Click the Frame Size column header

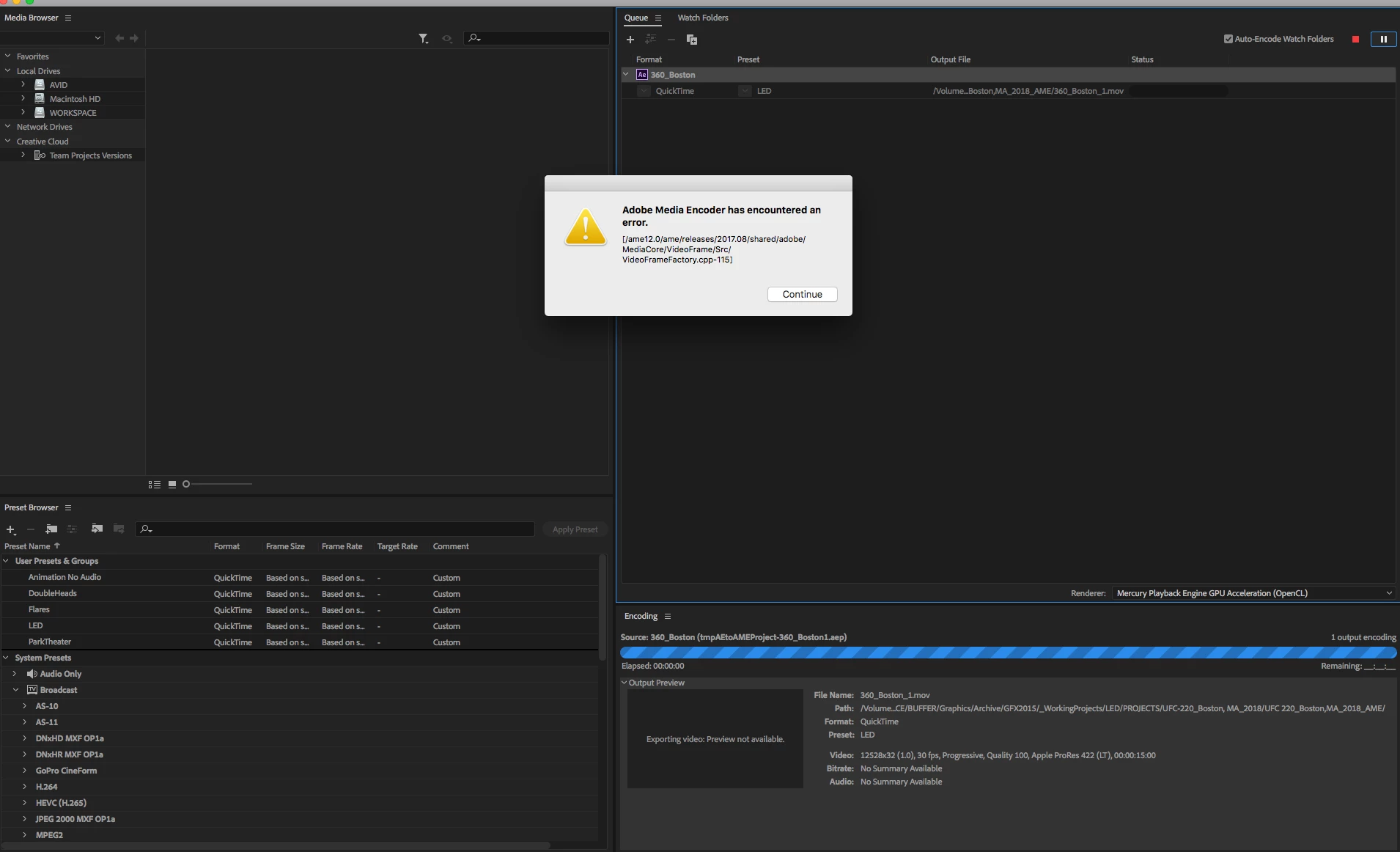tap(285, 546)
